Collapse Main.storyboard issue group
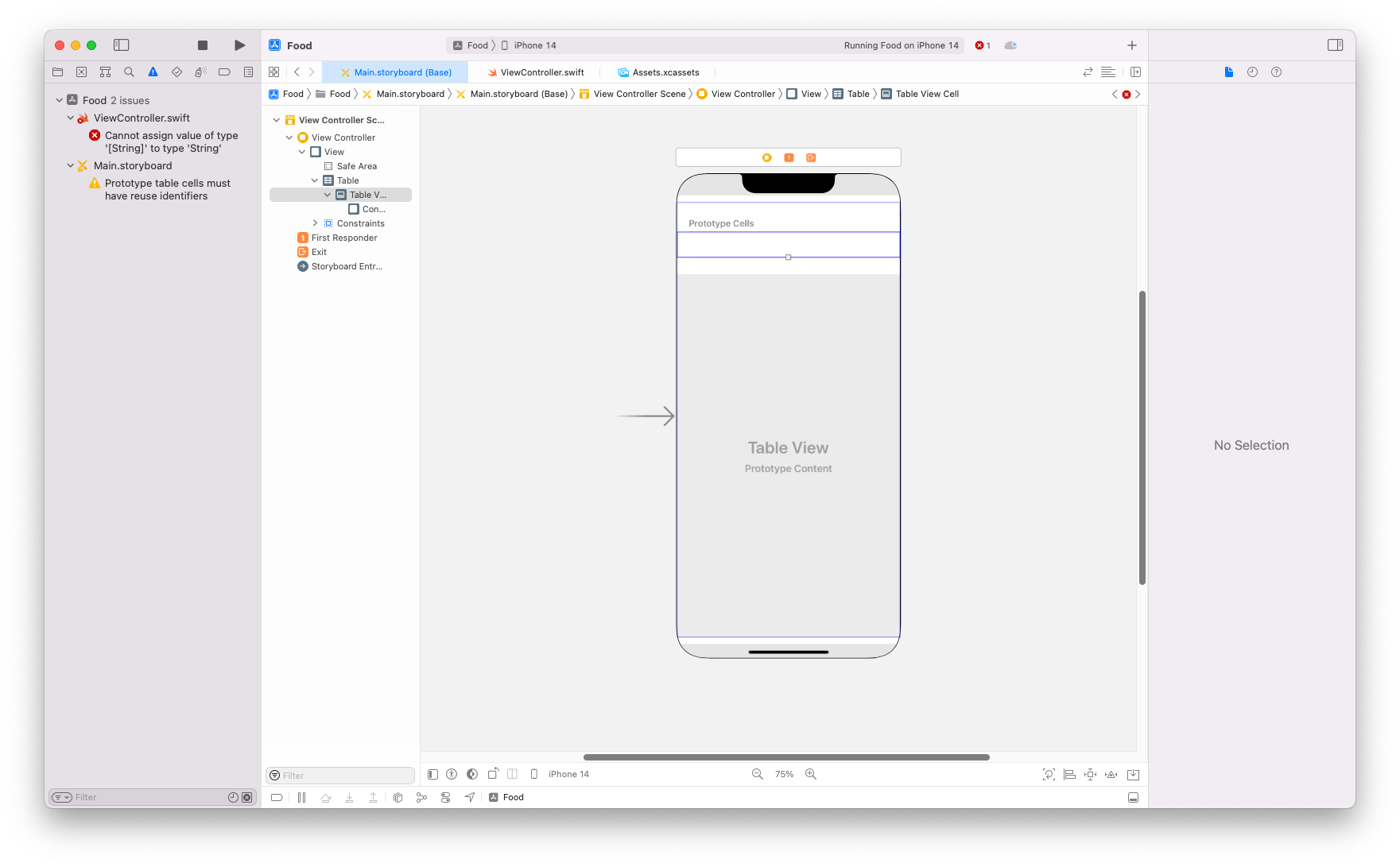 click(71, 165)
